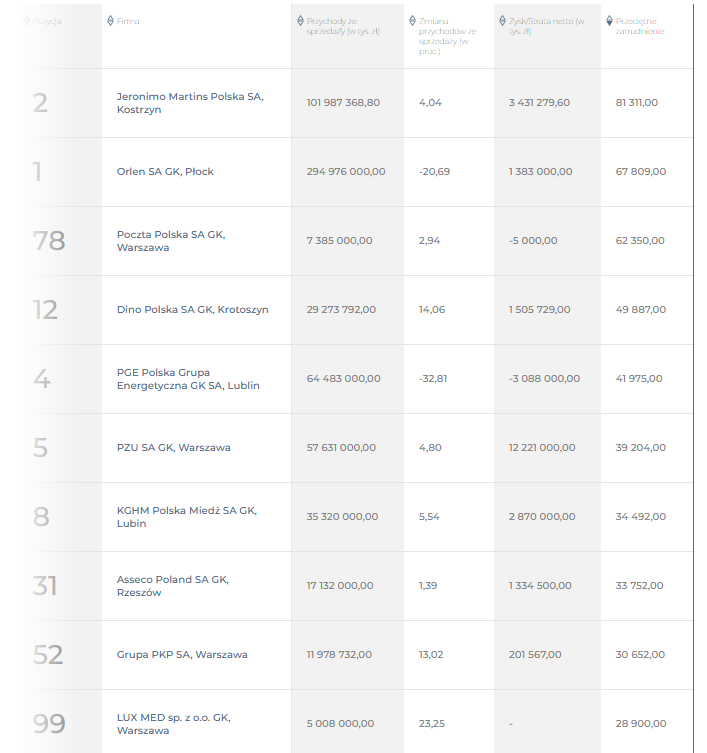Viewport: 707px width, 753px height.
Task: Click the sort icon for Przeciętne zatrudnienie
Action: point(609,21)
